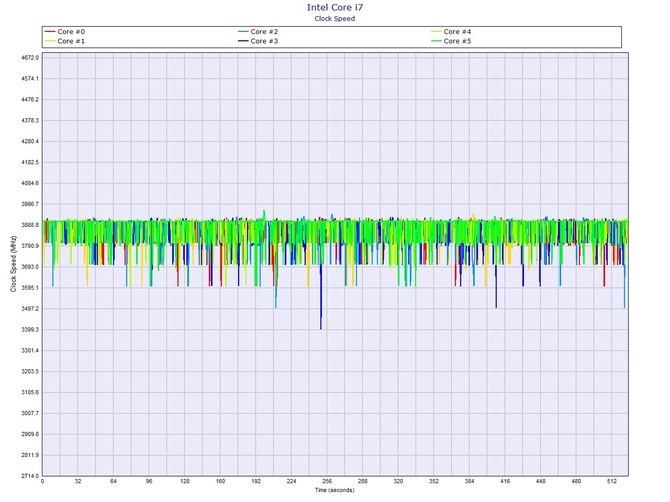Click the Core #1 legend entry
Screen dimensions: 670x502
(x=65, y=41)
